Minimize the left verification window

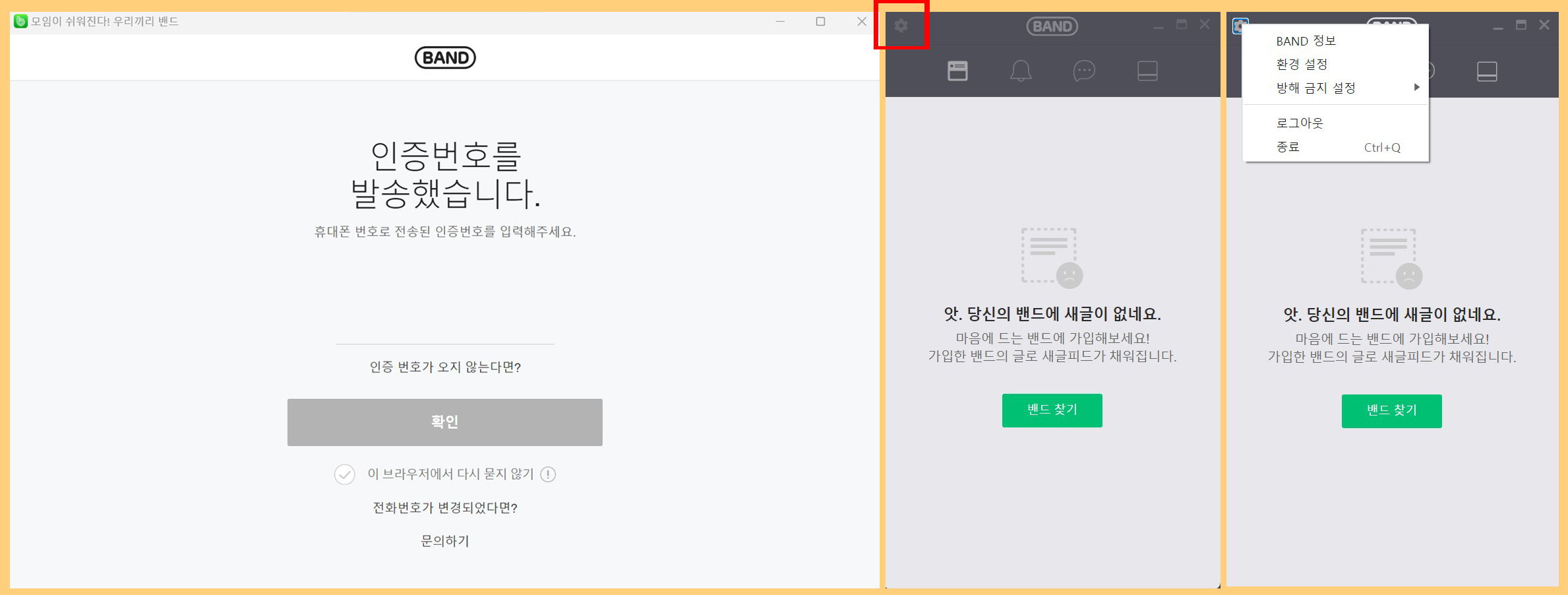(780, 21)
